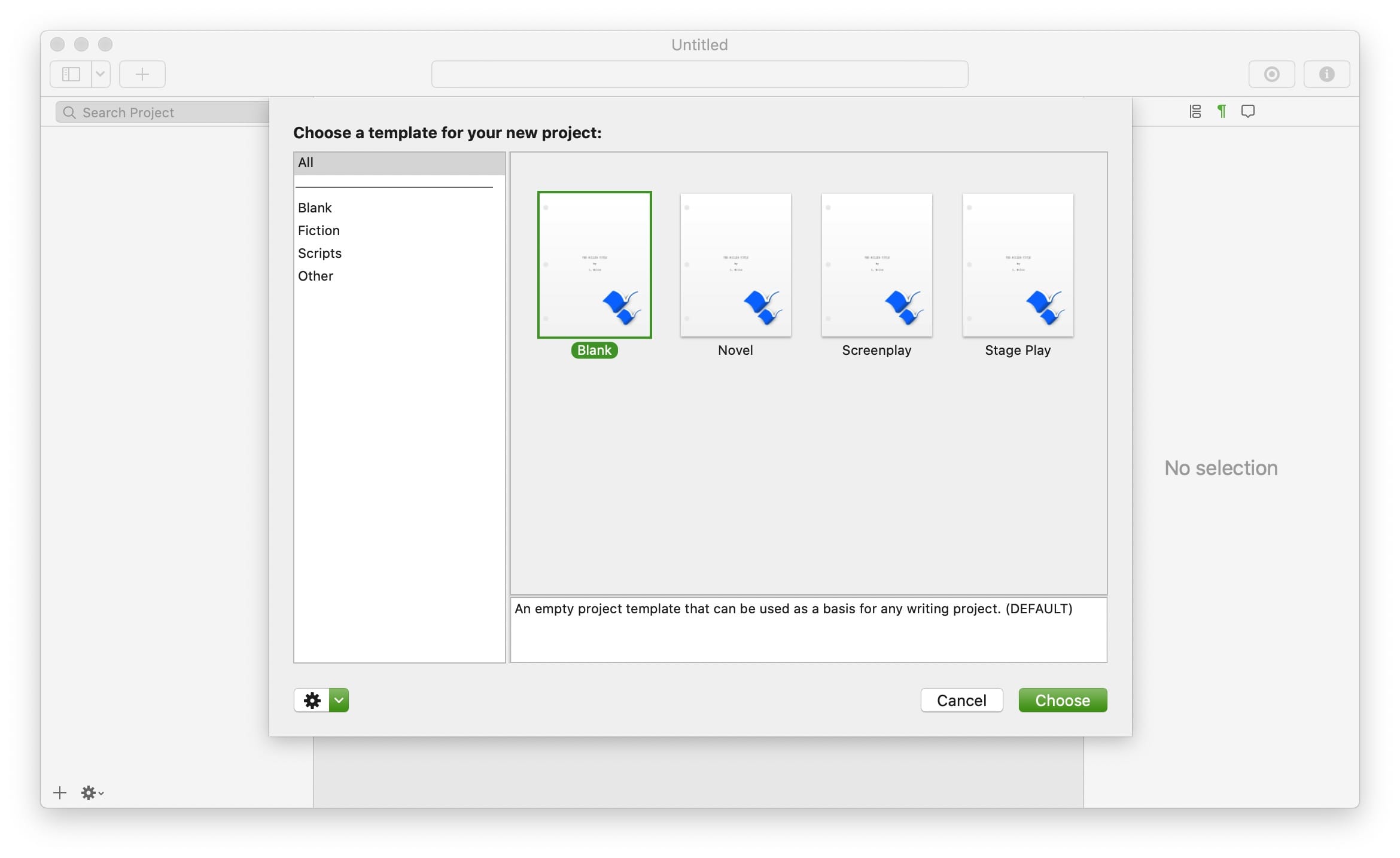Choose the Novel template thumbnail
1400x858 pixels.
click(735, 265)
